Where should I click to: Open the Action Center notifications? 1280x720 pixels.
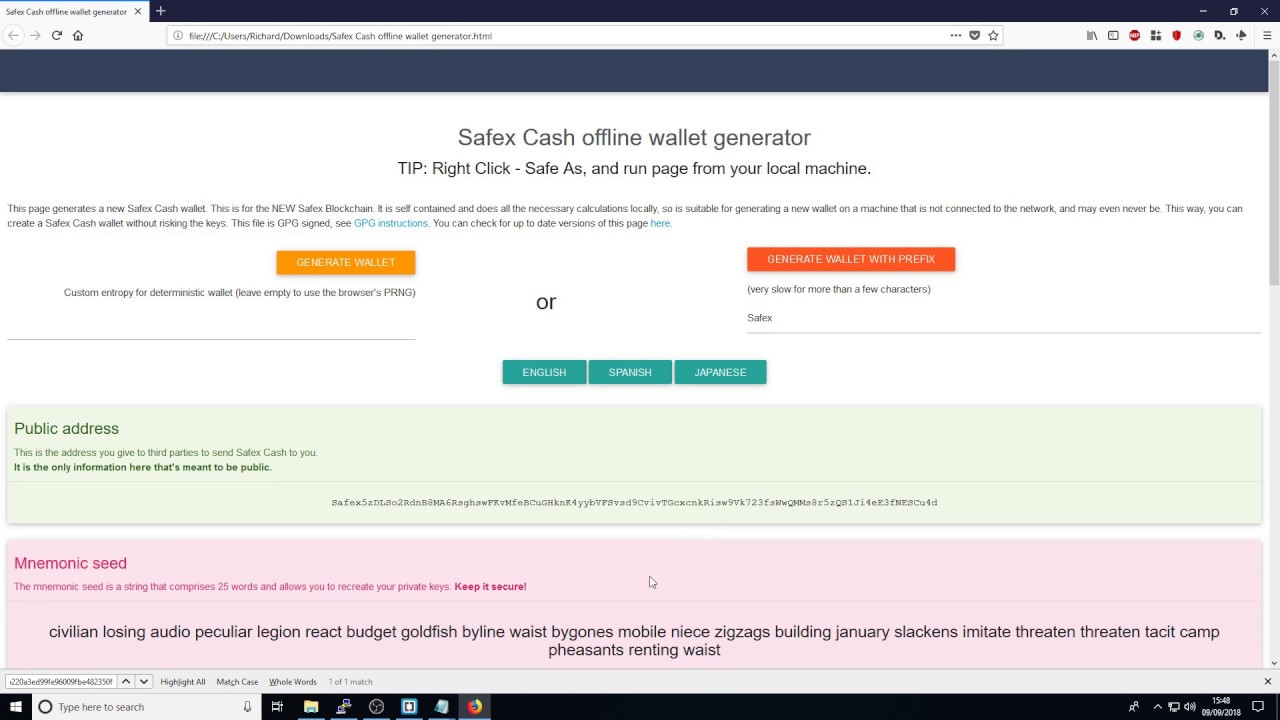click(1258, 707)
